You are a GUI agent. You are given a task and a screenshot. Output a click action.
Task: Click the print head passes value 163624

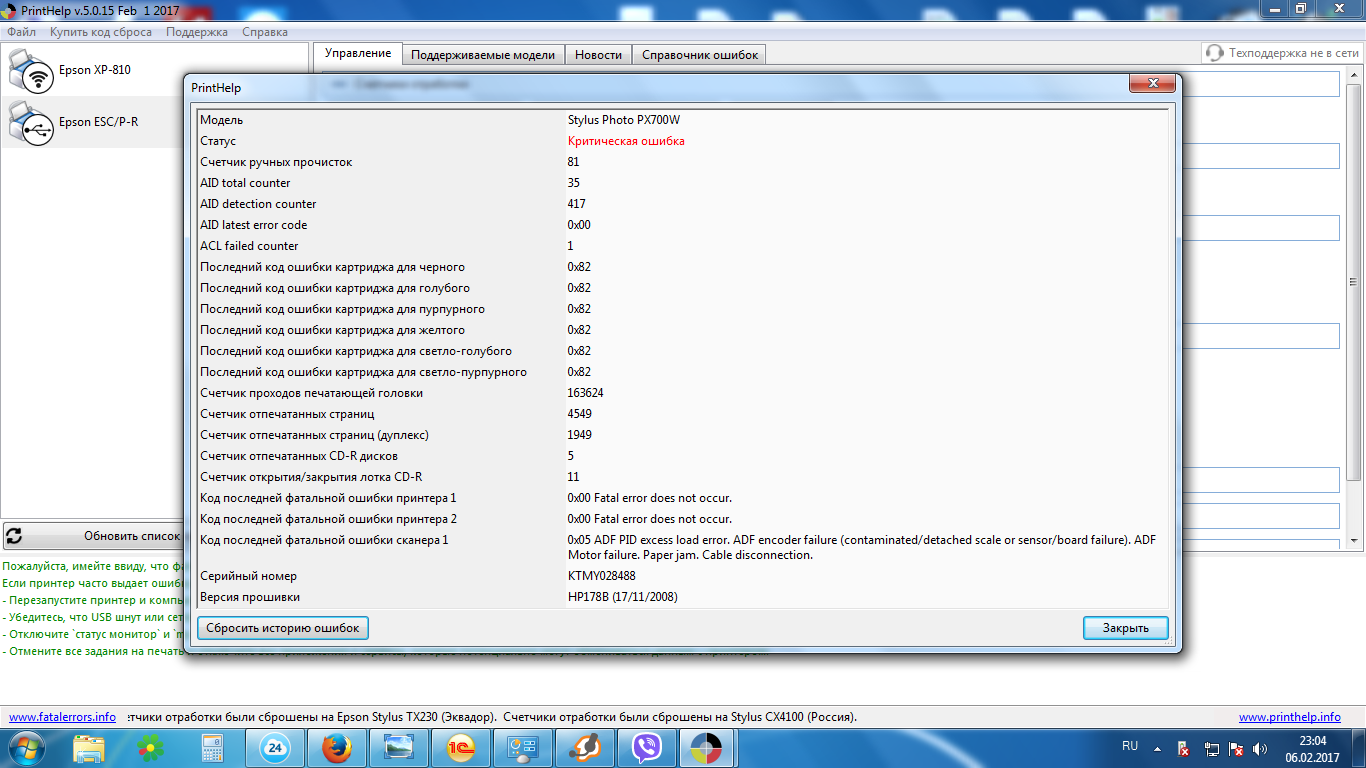click(x=586, y=393)
